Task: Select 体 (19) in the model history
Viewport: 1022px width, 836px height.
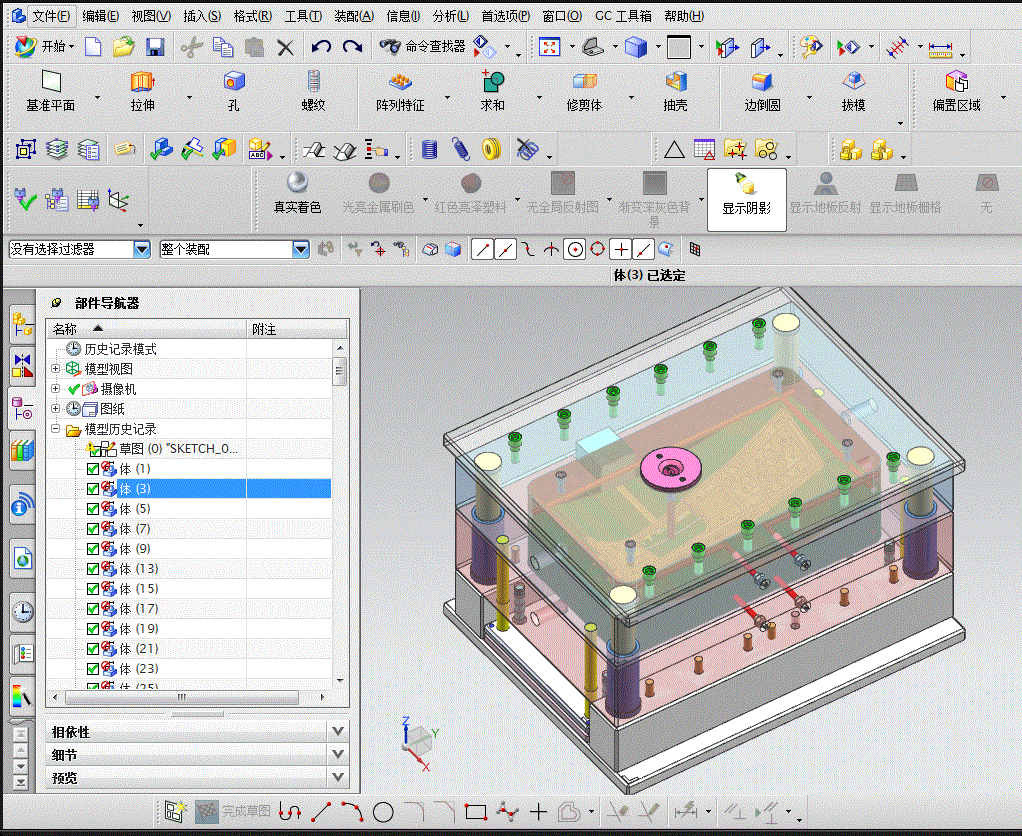Action: [x=138, y=629]
